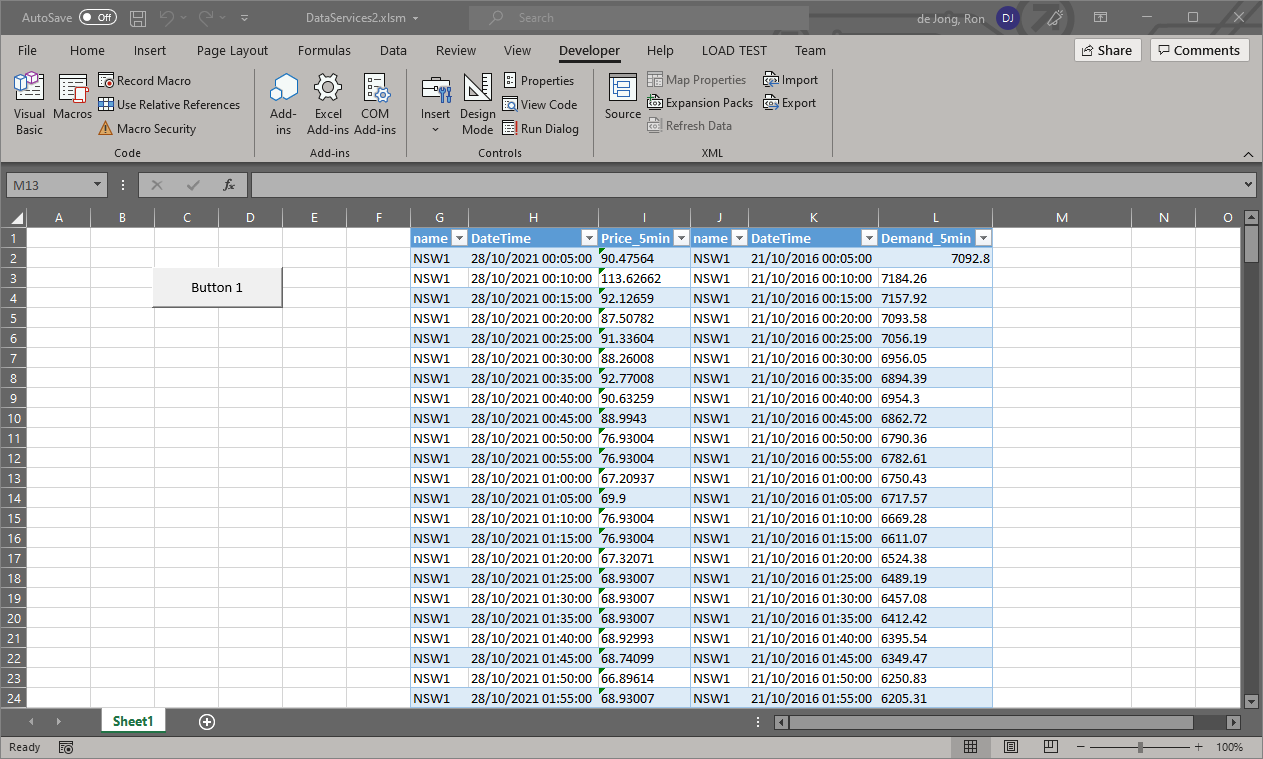The width and height of the screenshot is (1263, 759).
Task: Switch to the Formulas tab
Action: 324,51
